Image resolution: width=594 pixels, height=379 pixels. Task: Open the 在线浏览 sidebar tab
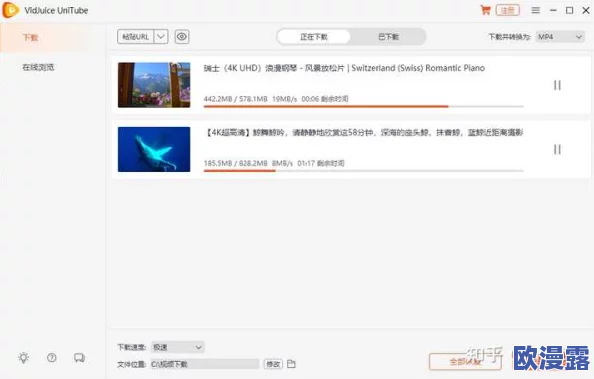(x=38, y=67)
